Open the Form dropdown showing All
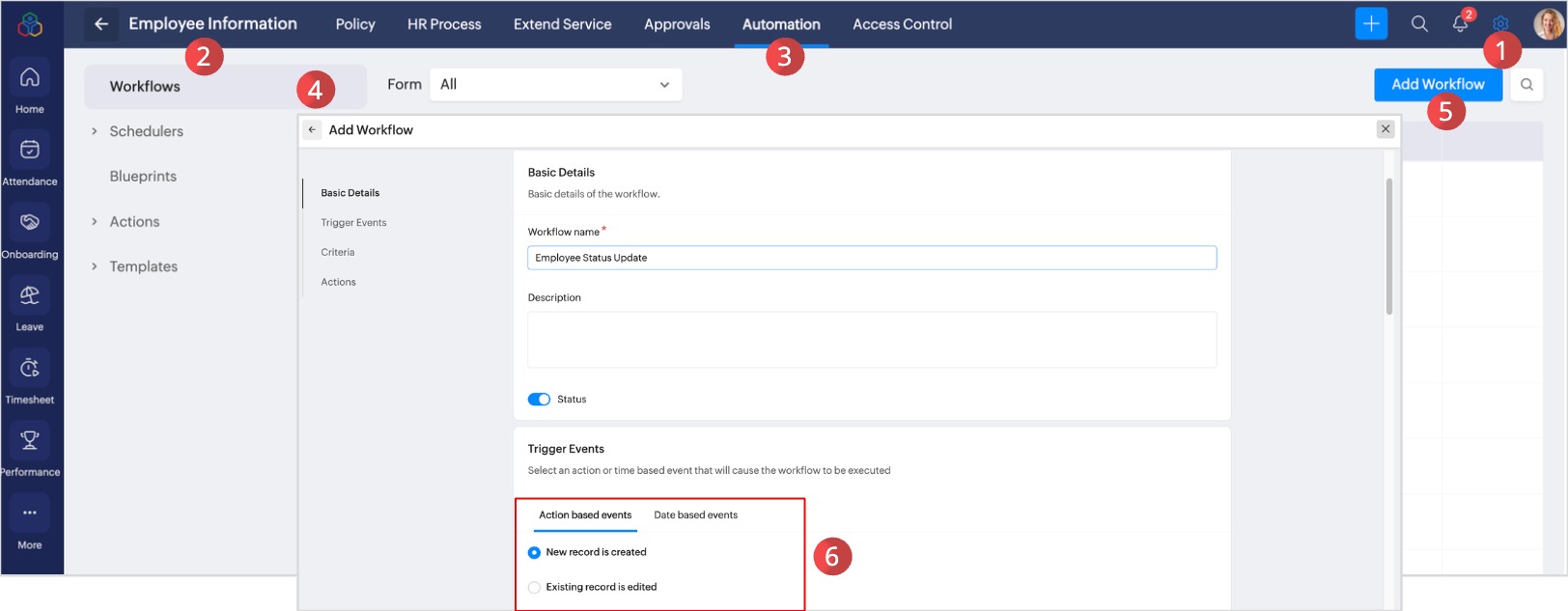The width and height of the screenshot is (1568, 611). coord(555,85)
